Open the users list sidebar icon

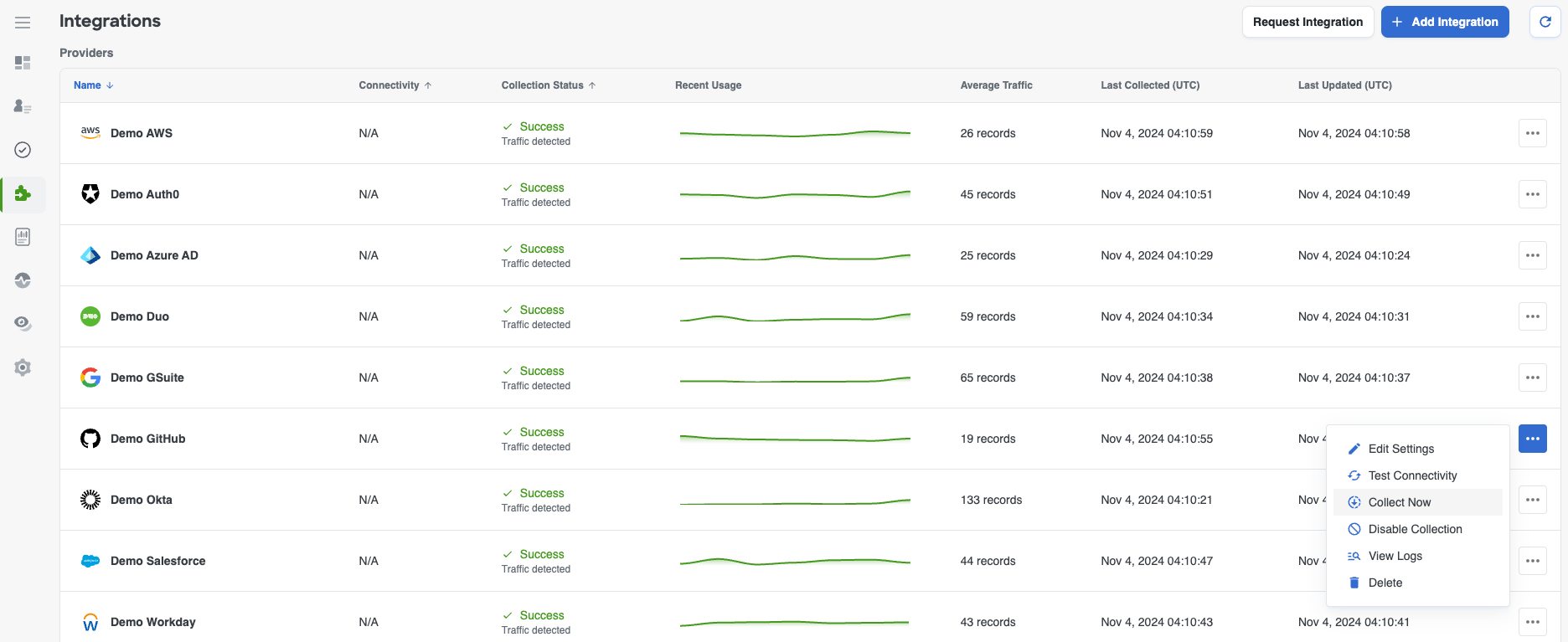pos(23,106)
